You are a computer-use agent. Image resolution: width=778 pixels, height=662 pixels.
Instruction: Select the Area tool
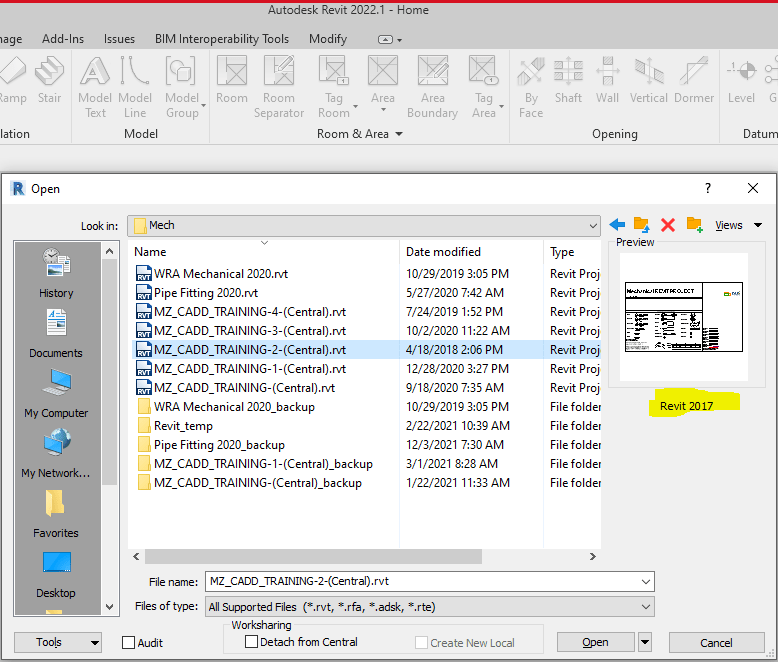pos(383,82)
